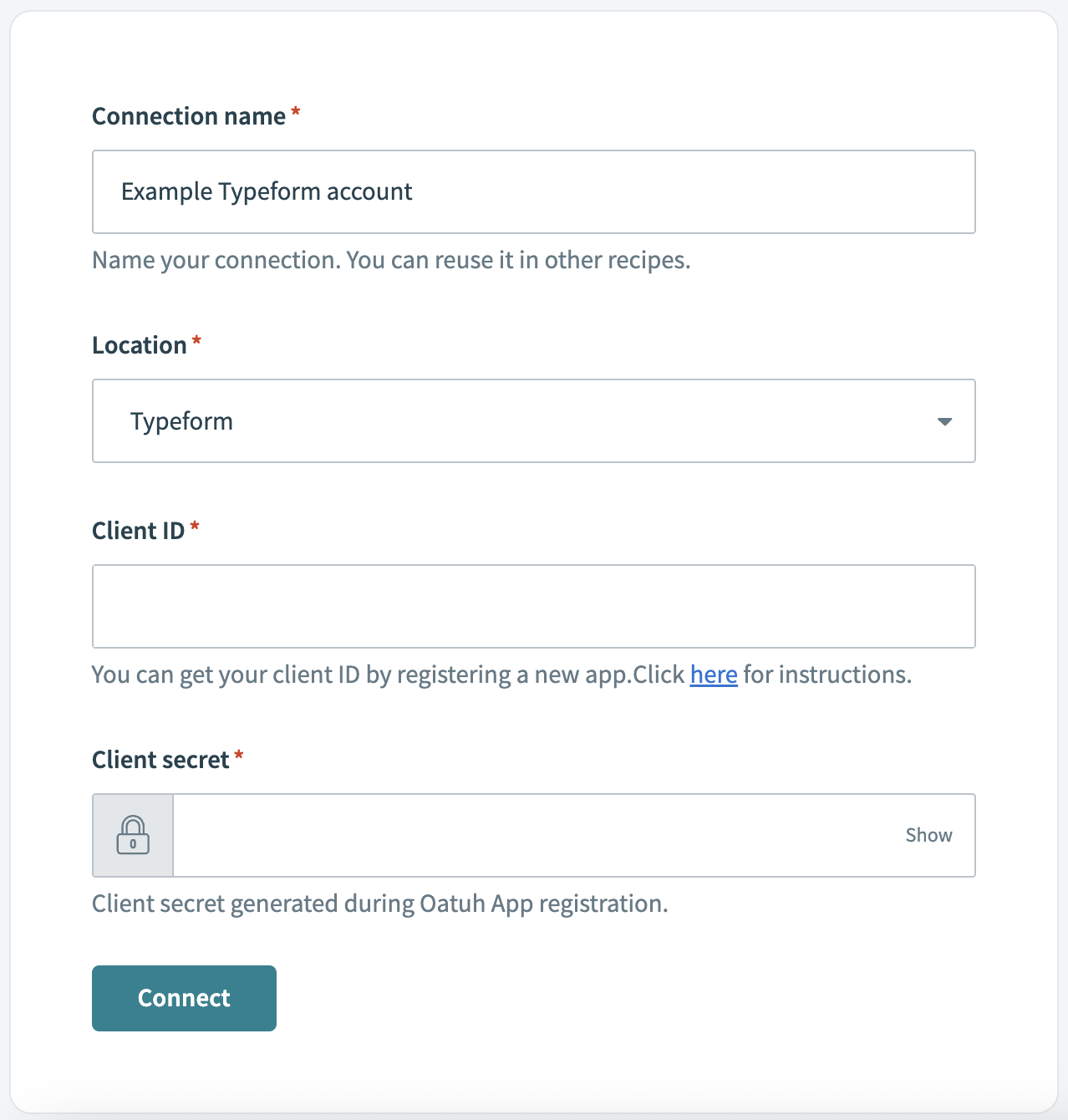The width and height of the screenshot is (1068, 1120).
Task: Click the Client ID heading
Action: coord(138,530)
